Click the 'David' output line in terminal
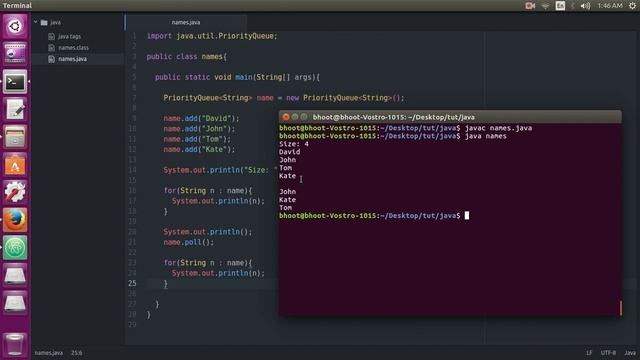Screen dimensions: 640x360 tap(289, 152)
